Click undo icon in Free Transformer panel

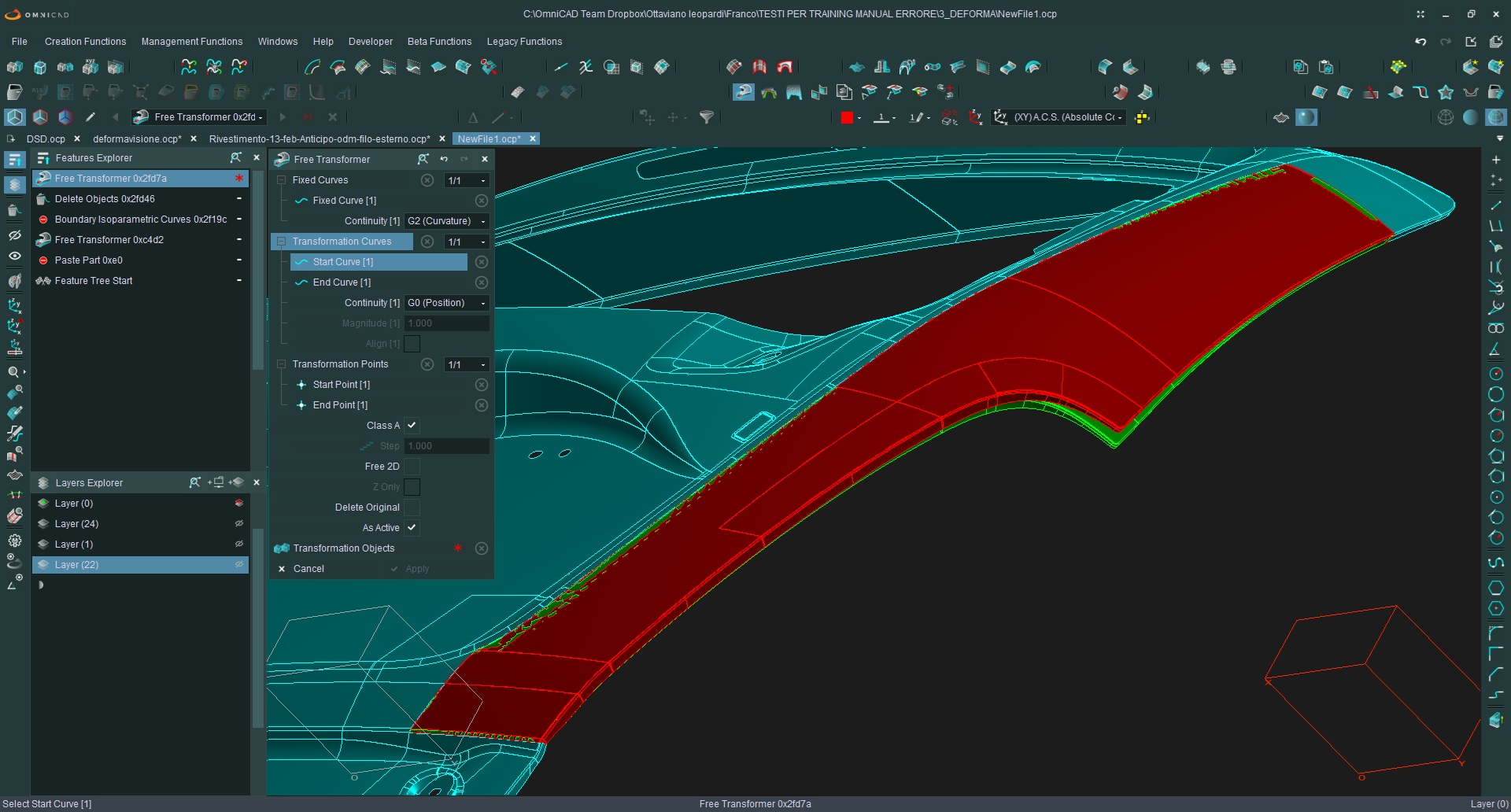pos(444,159)
